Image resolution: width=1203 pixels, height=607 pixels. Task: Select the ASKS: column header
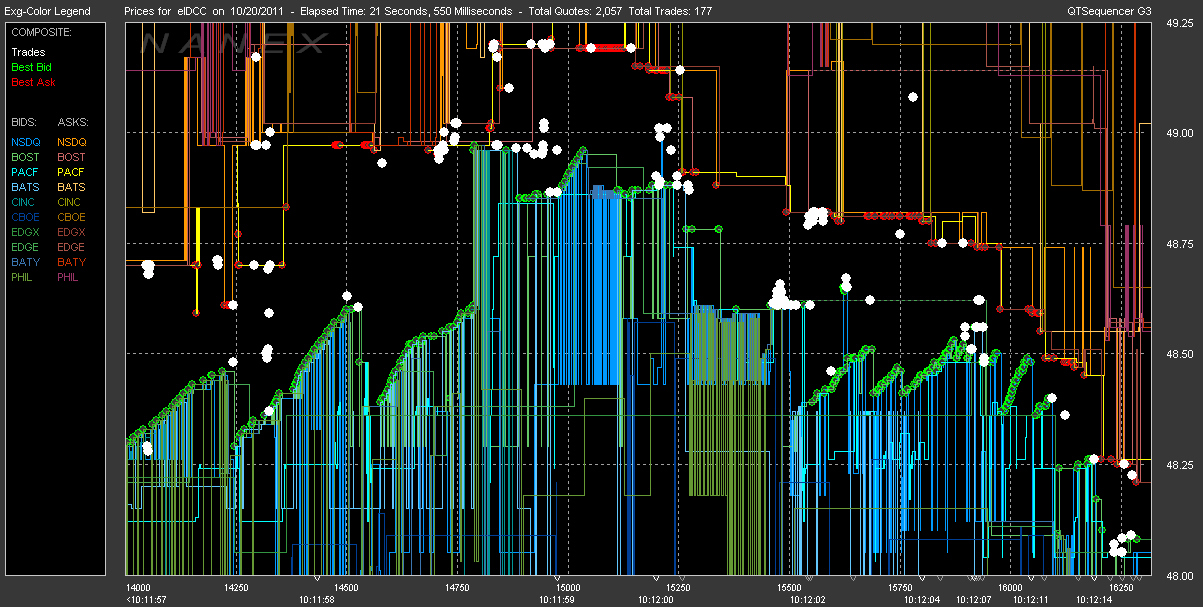click(72, 121)
